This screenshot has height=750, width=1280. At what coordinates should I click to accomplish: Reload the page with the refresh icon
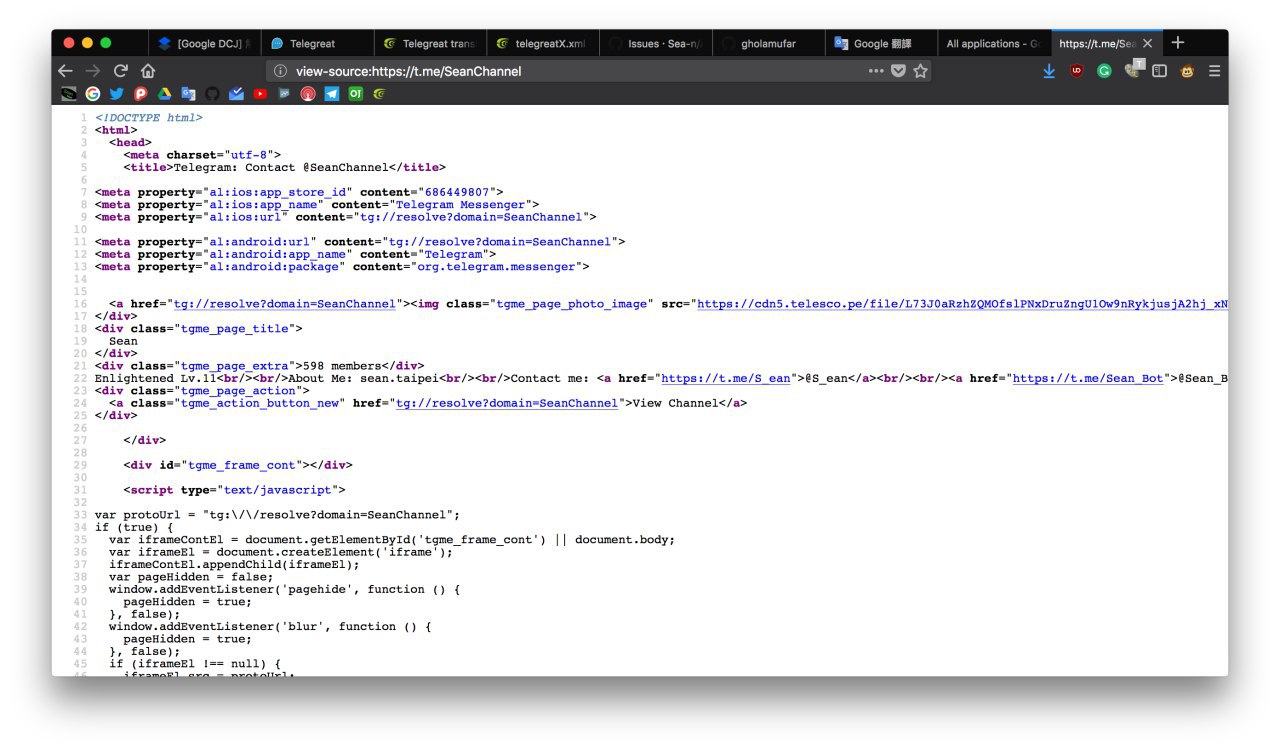pyautogui.click(x=120, y=71)
